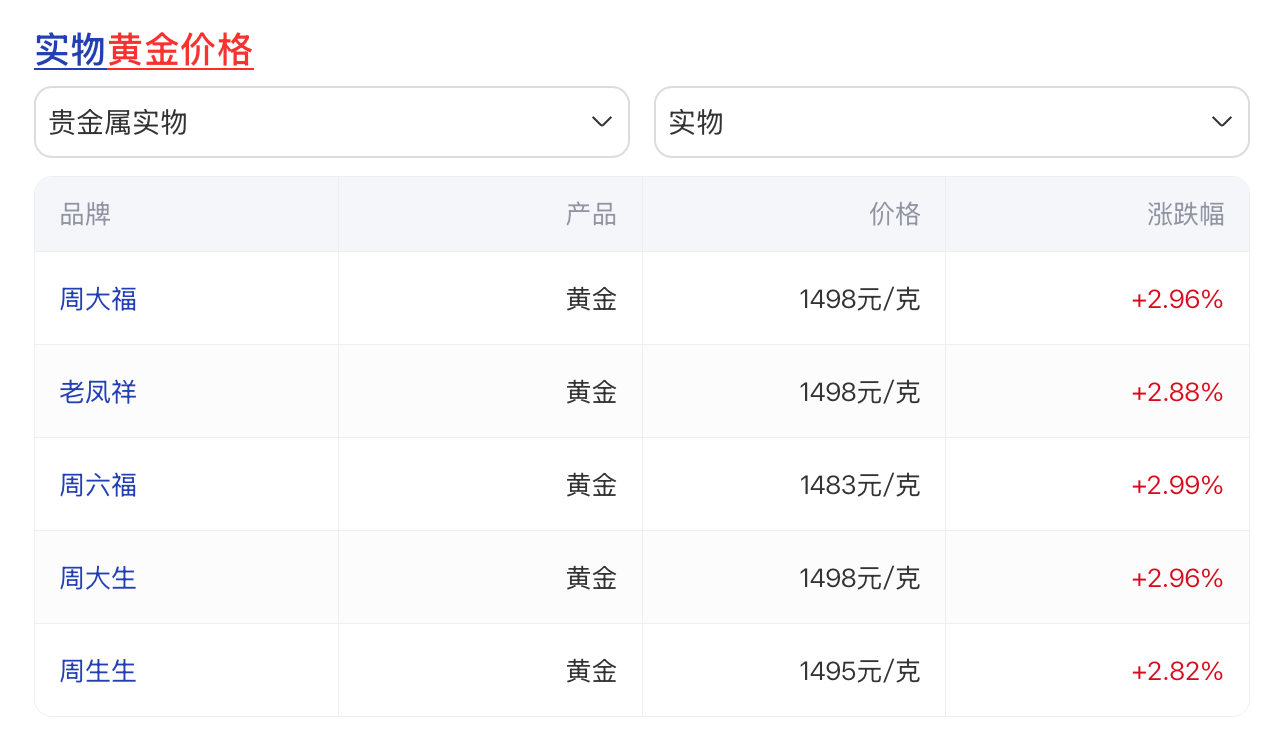Select the 老凤祥 table row
This screenshot has width=1288, height=740.
[640, 391]
